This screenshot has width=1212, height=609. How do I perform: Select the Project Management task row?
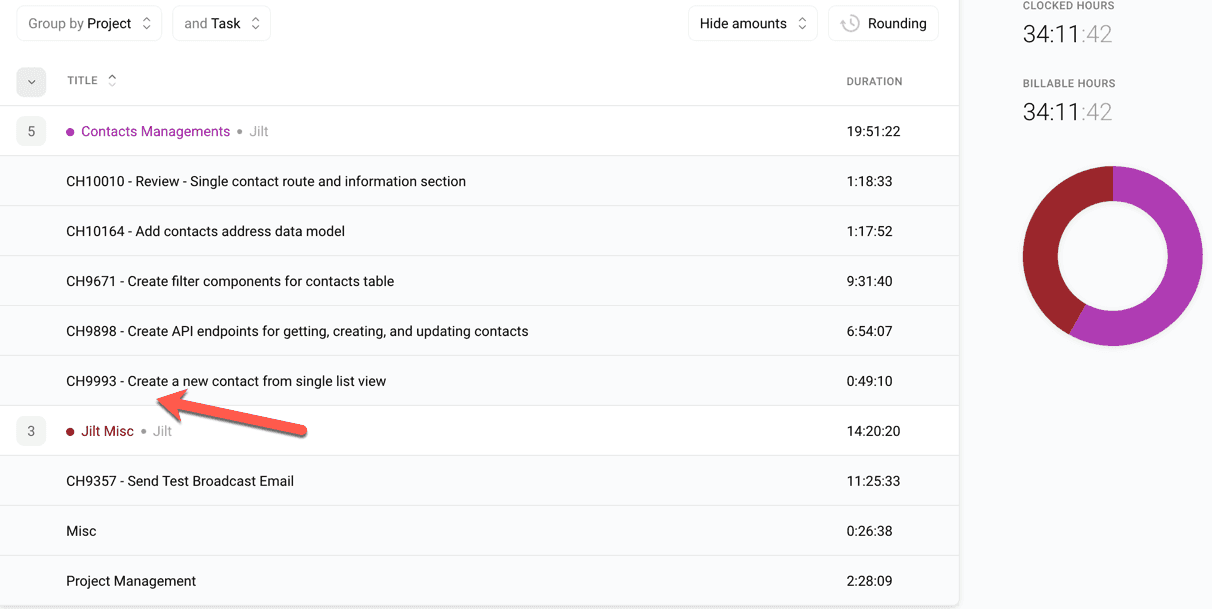click(131, 581)
